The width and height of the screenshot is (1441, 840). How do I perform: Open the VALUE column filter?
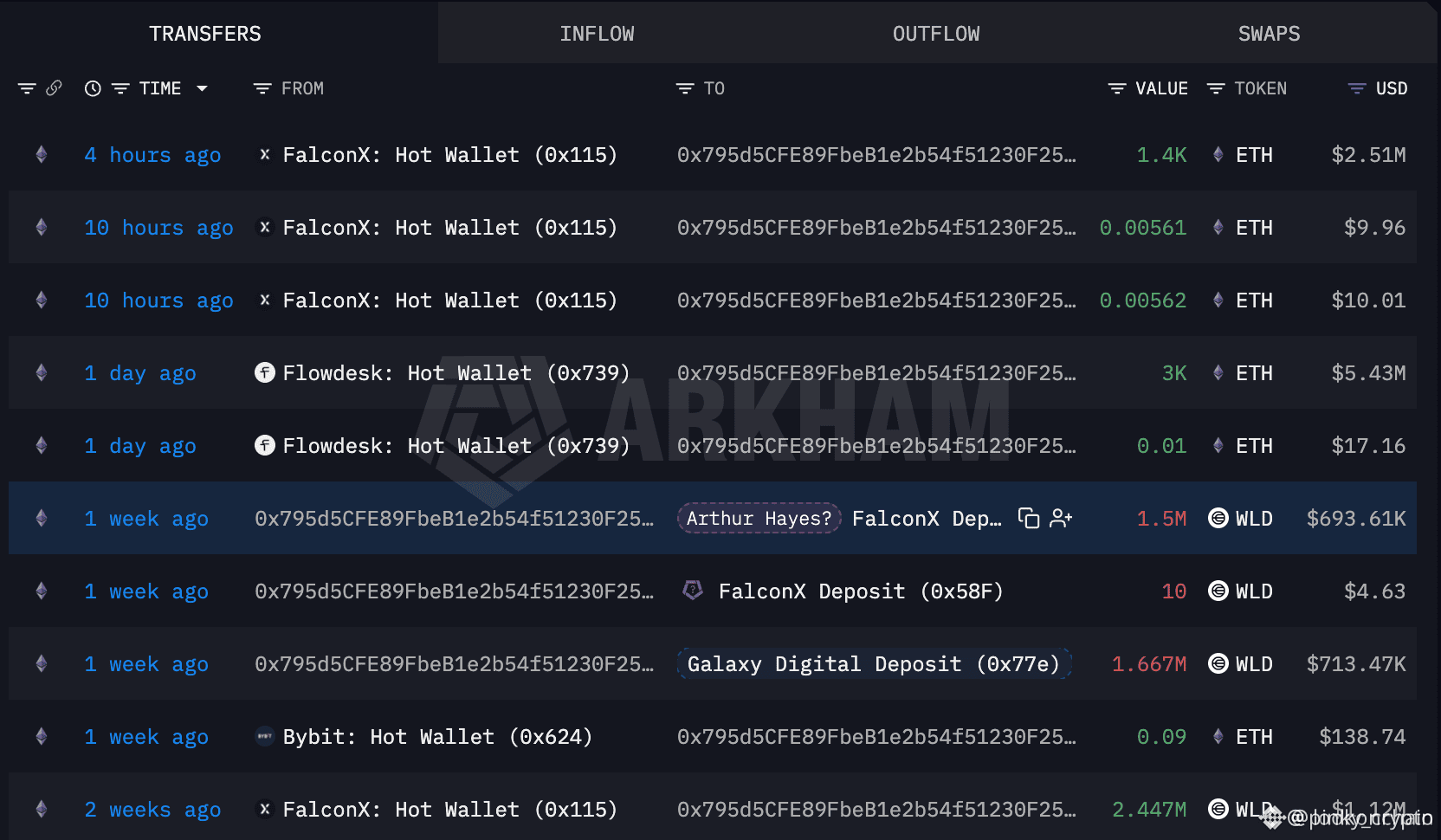point(1116,88)
